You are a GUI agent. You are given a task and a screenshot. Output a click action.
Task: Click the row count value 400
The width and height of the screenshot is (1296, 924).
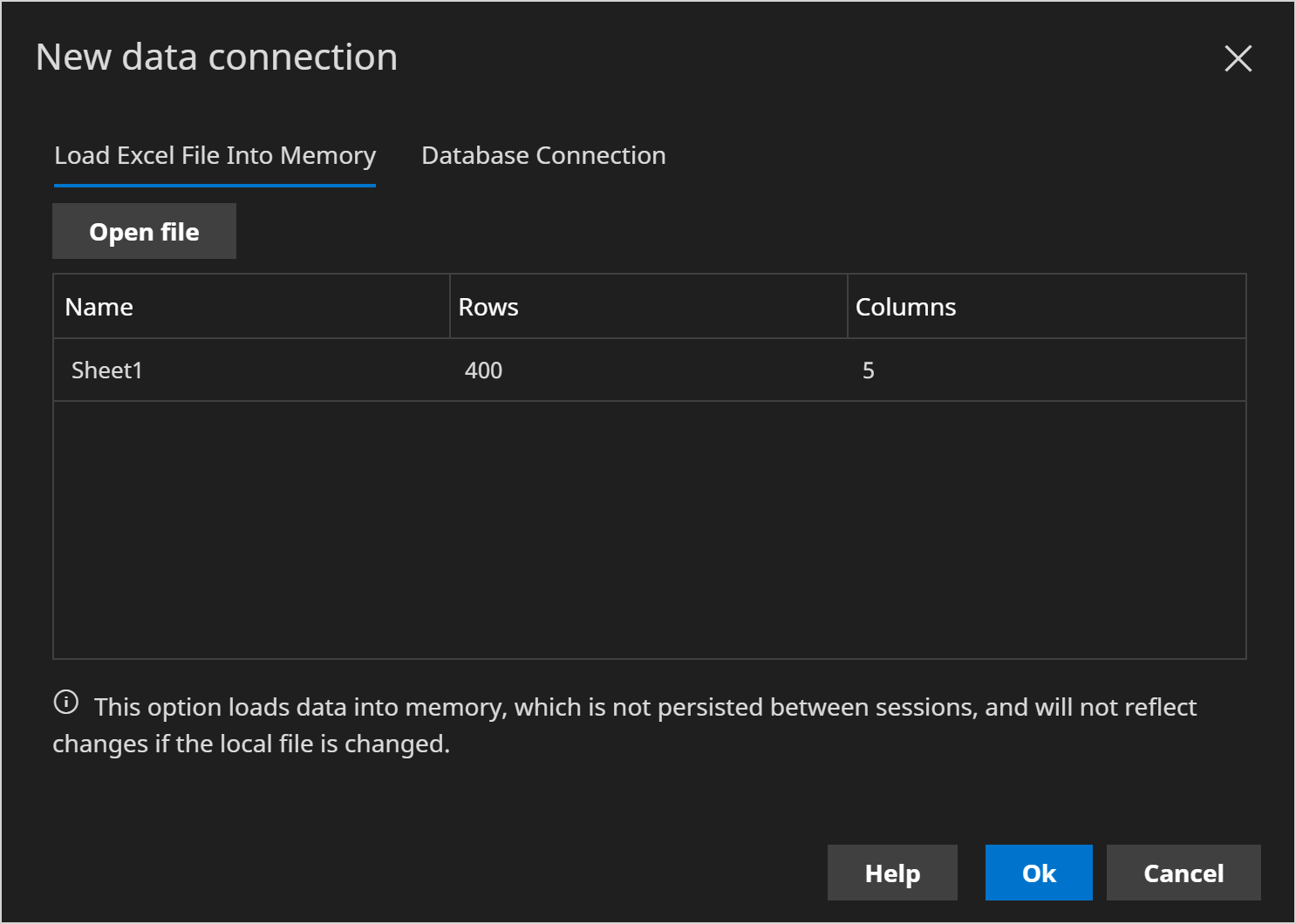click(x=483, y=370)
